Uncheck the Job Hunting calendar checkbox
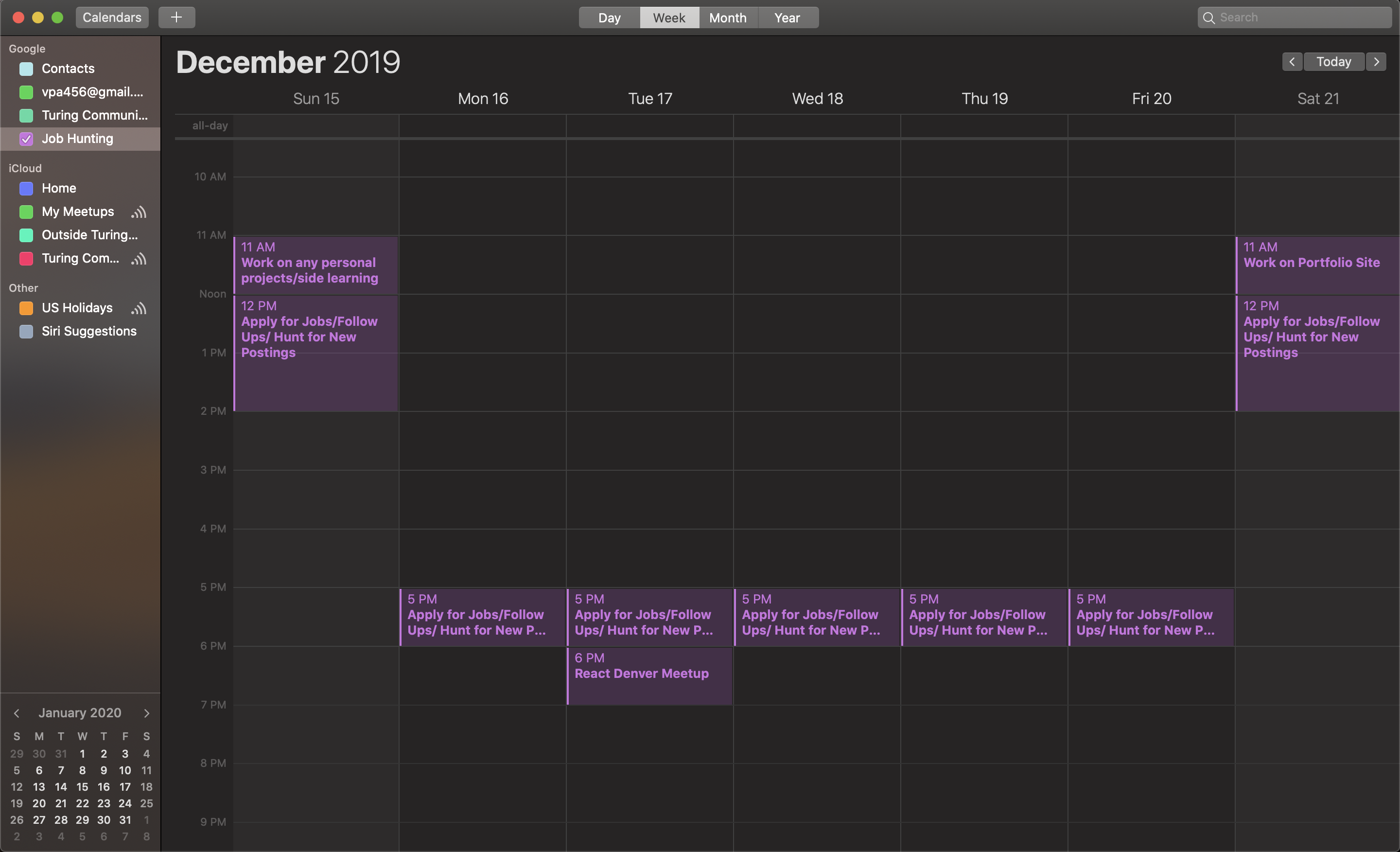 [x=26, y=139]
